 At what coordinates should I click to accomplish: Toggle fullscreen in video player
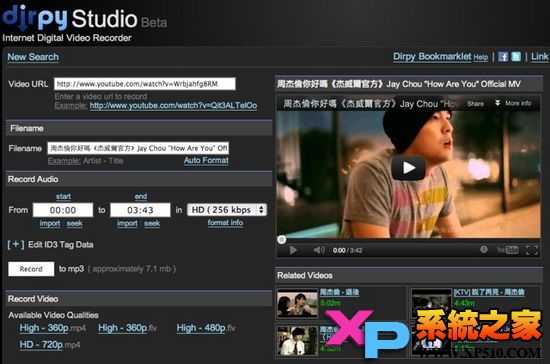click(532, 250)
